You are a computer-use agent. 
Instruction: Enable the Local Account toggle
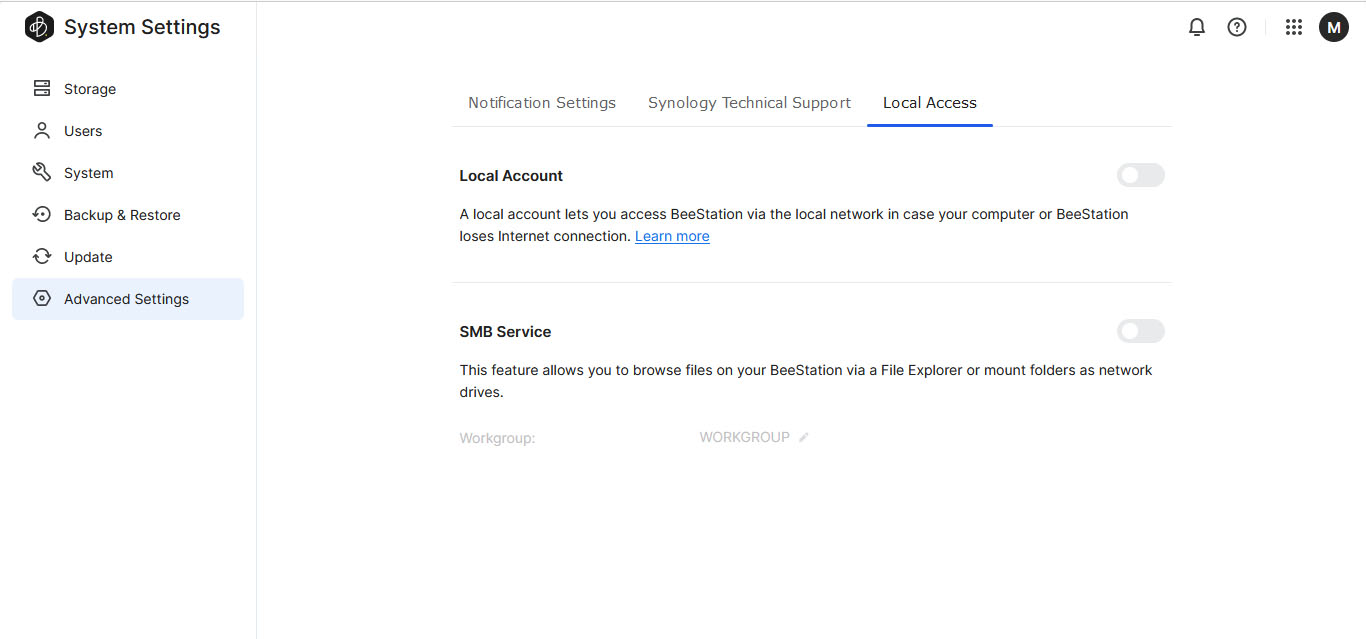[1140, 175]
